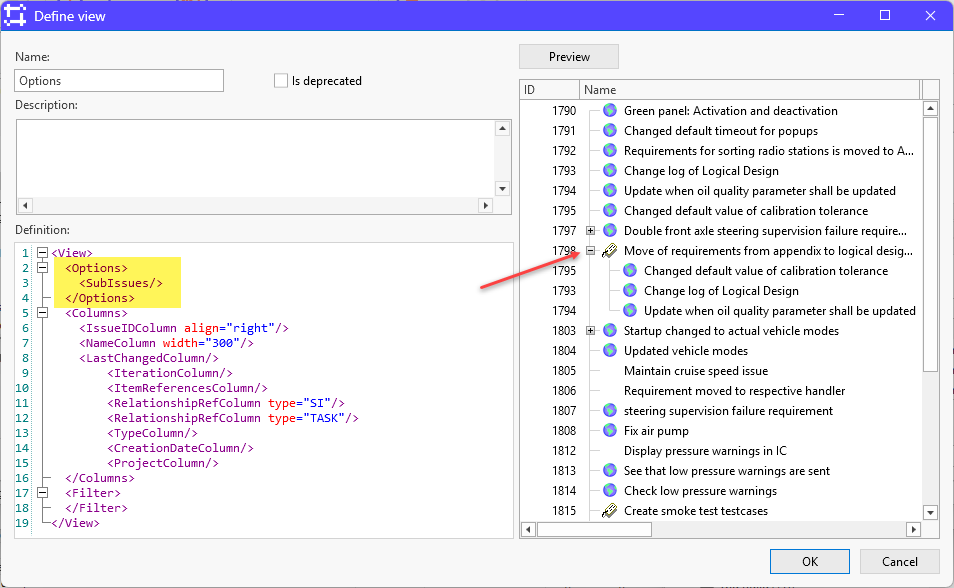954x588 pixels.
Task: Click globe icon beside Changed default timeout for popups
Action: pos(610,130)
